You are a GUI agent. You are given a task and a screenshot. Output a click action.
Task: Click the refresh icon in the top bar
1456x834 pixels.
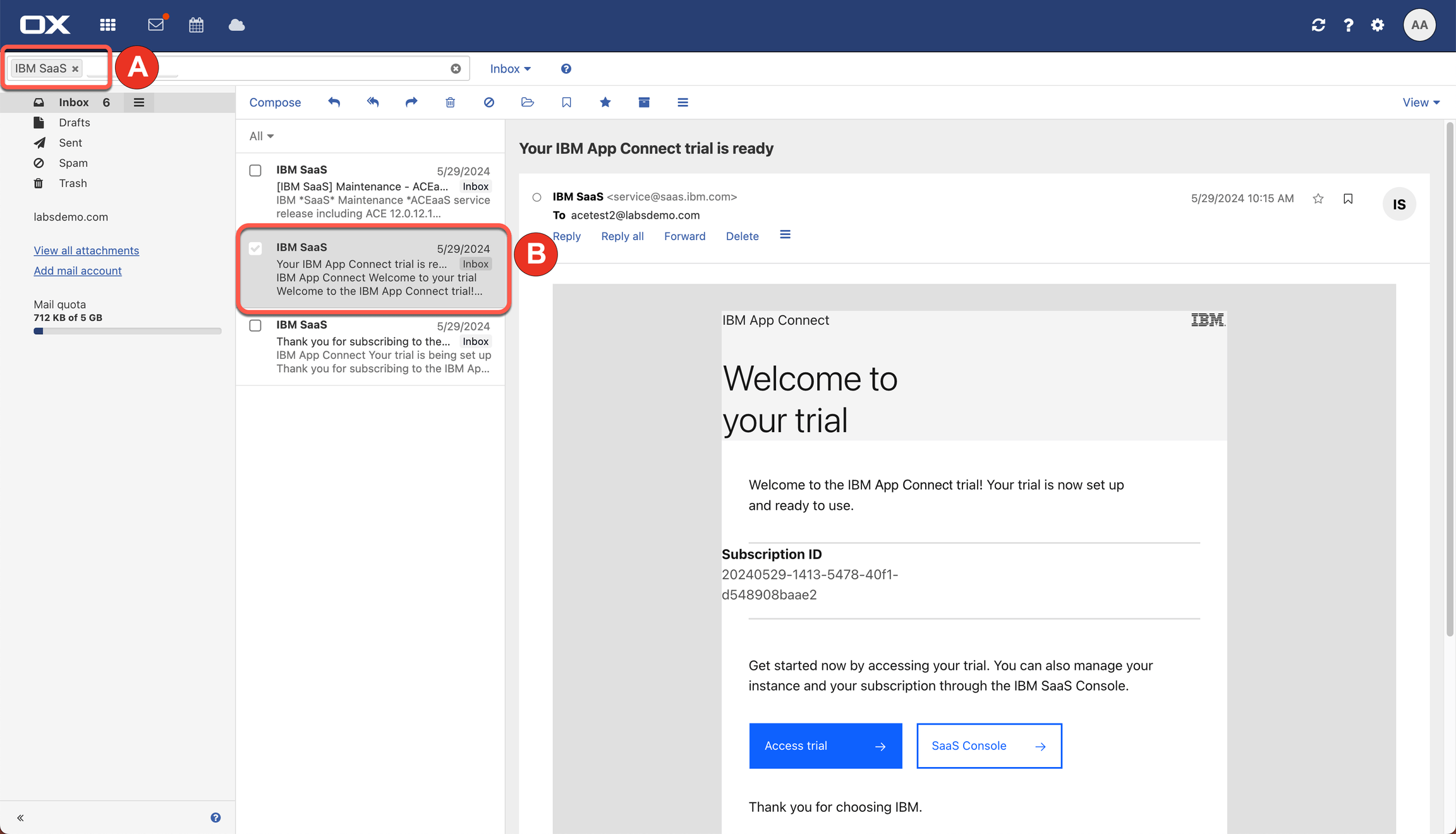tap(1318, 25)
